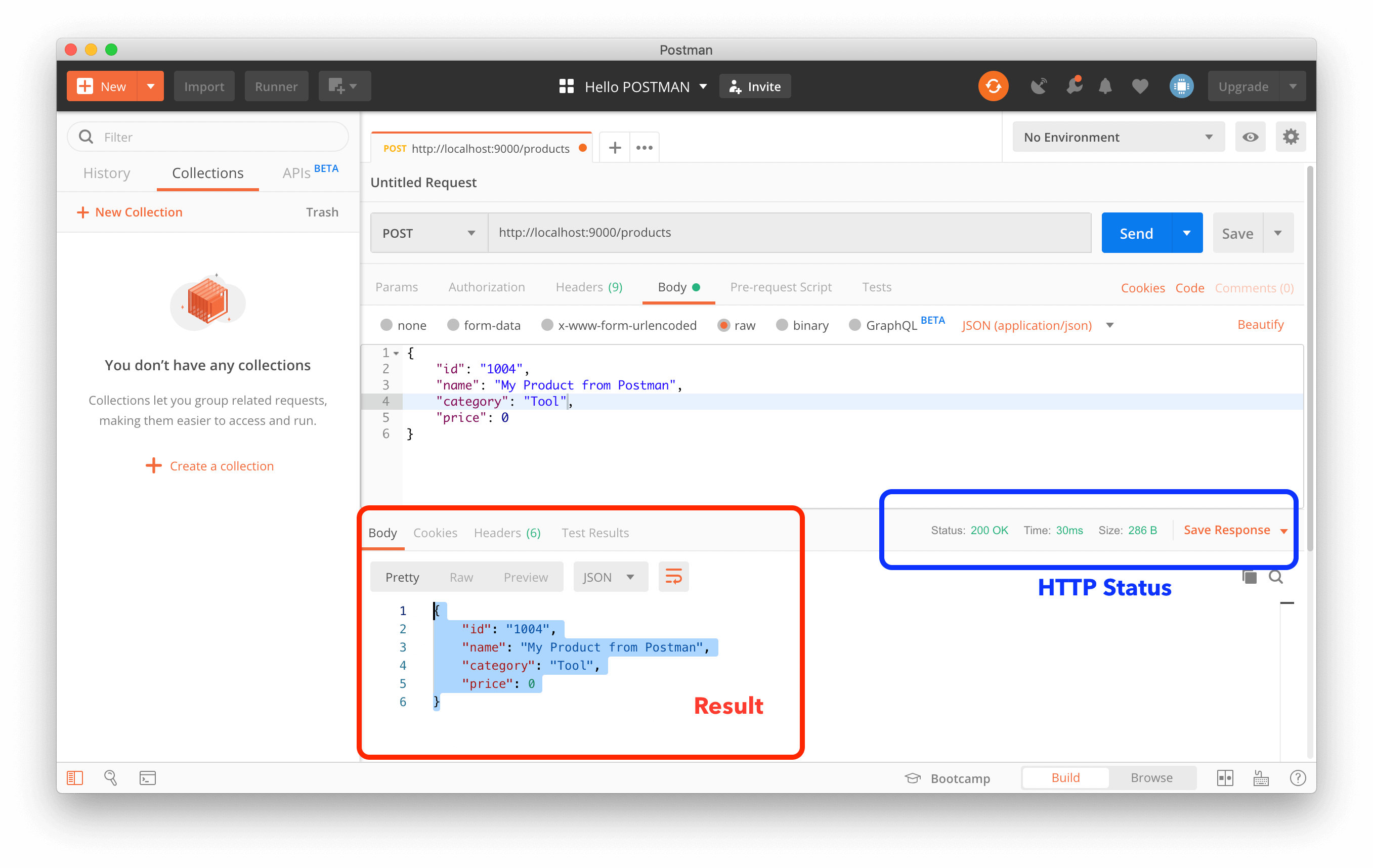The image size is (1373, 868).
Task: Select the raw body option
Action: [723, 325]
